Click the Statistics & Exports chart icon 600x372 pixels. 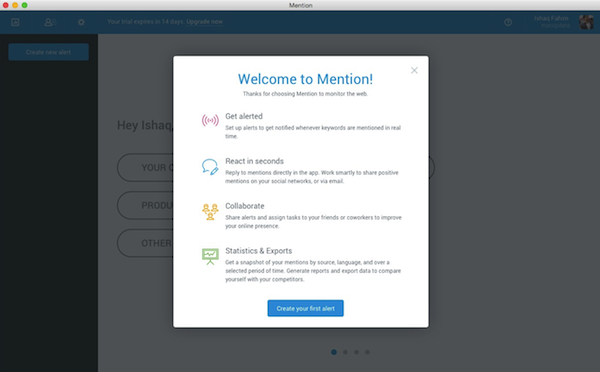(x=210, y=256)
